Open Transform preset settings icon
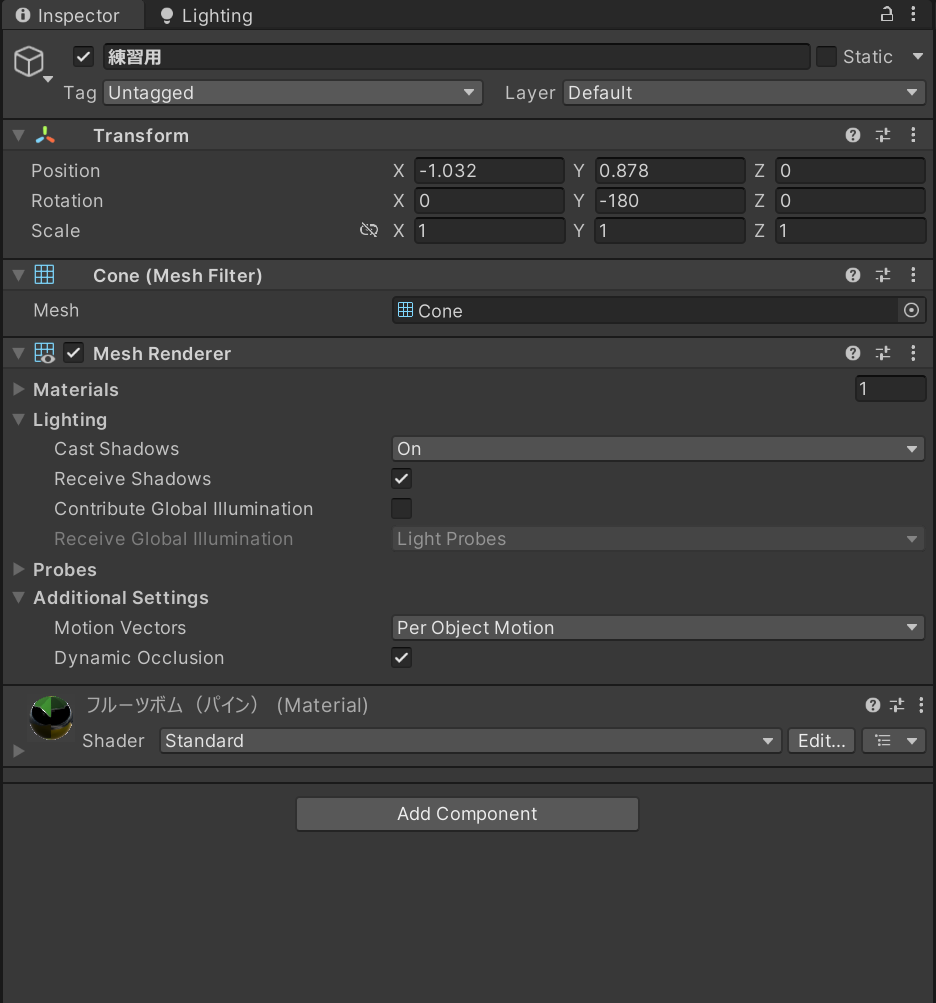Image resolution: width=936 pixels, height=1003 pixels. (883, 135)
